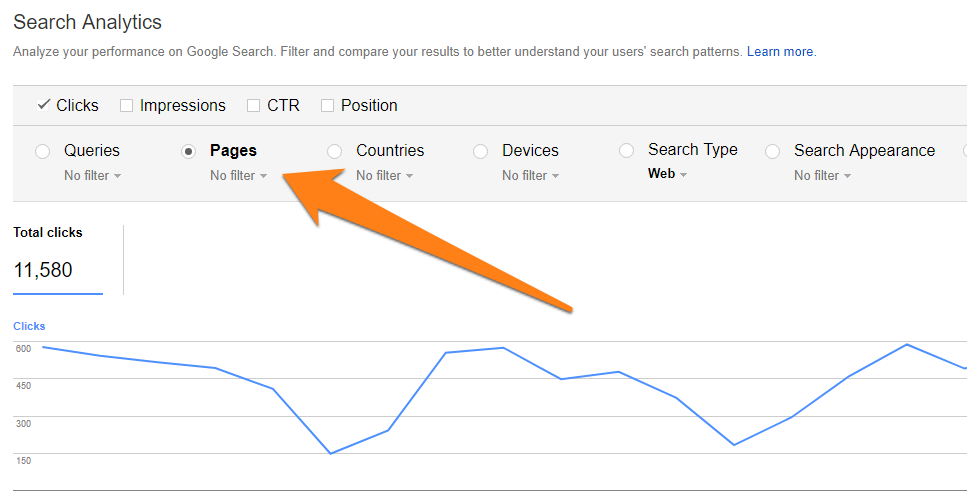Open the Countries filter dropdown
Viewport: 967px width, 497px height.
point(384,176)
